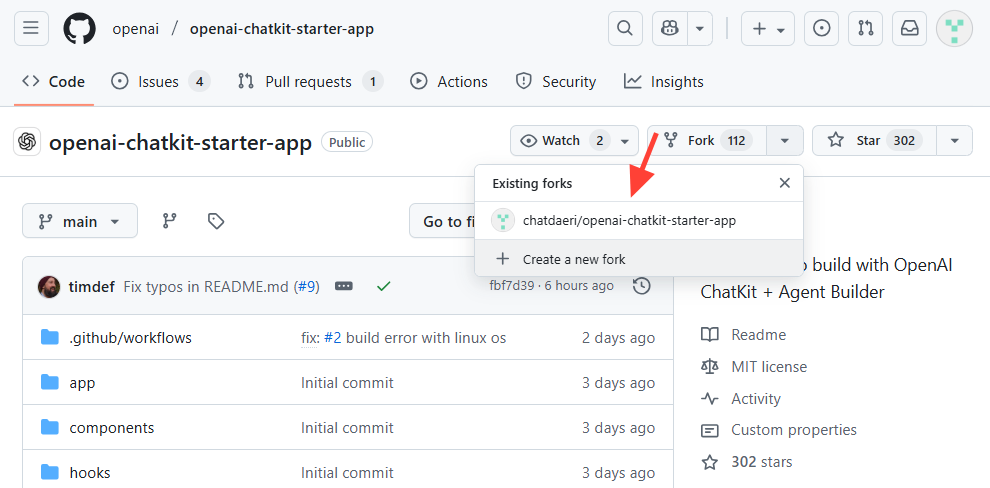The image size is (990, 488).
Task: Star the repository
Action: coord(874,140)
